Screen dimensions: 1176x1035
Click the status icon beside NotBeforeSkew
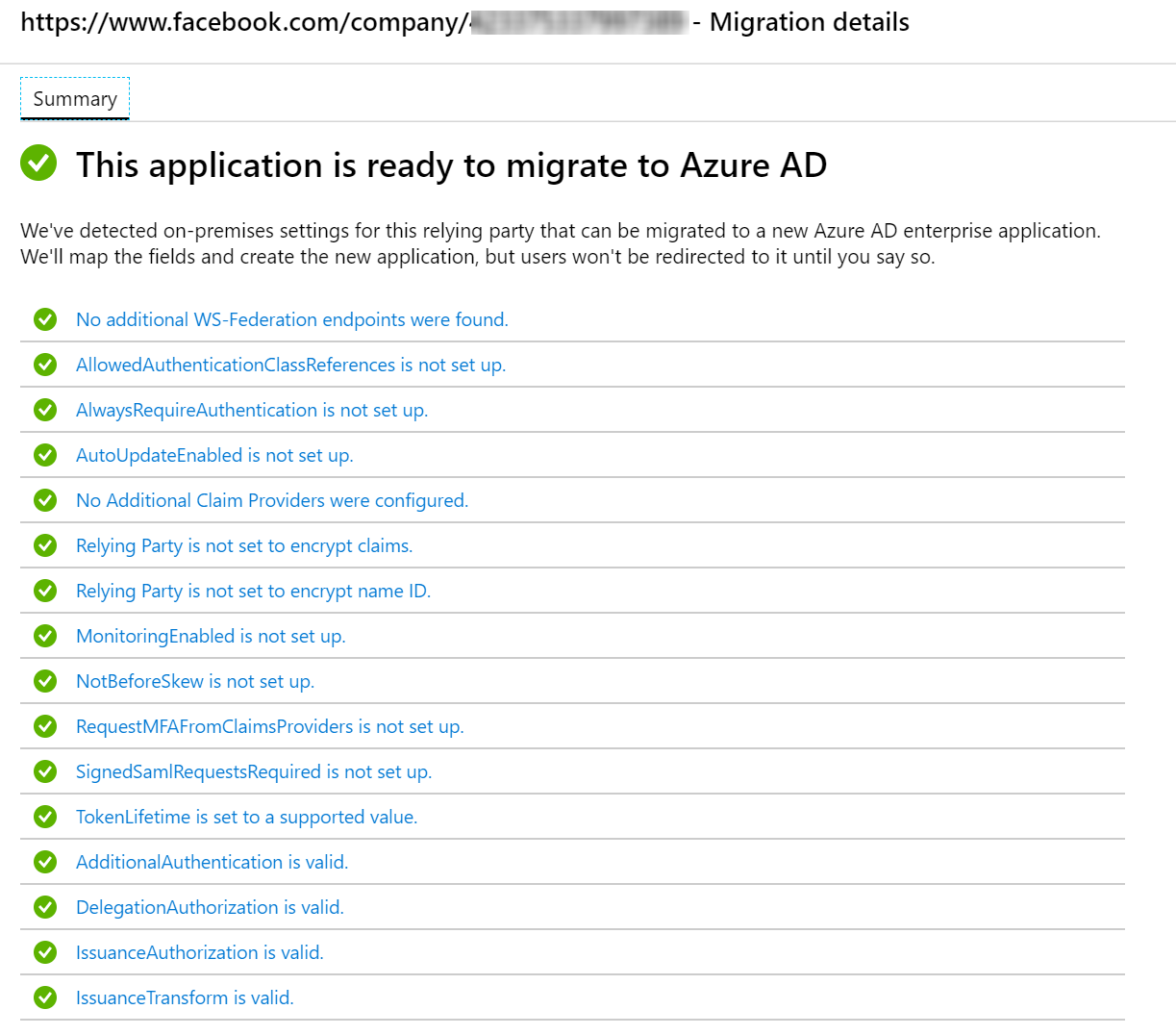point(45,681)
